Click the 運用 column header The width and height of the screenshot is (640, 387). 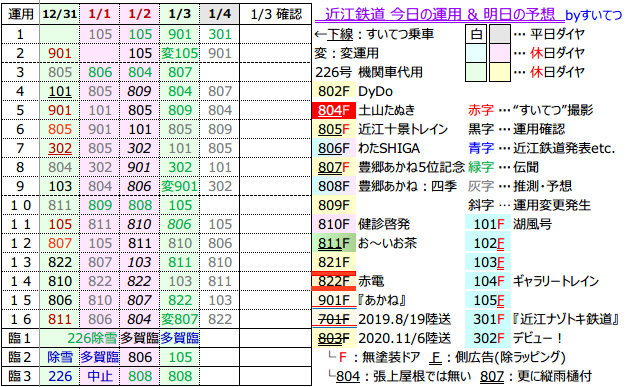pyautogui.click(x=21, y=14)
